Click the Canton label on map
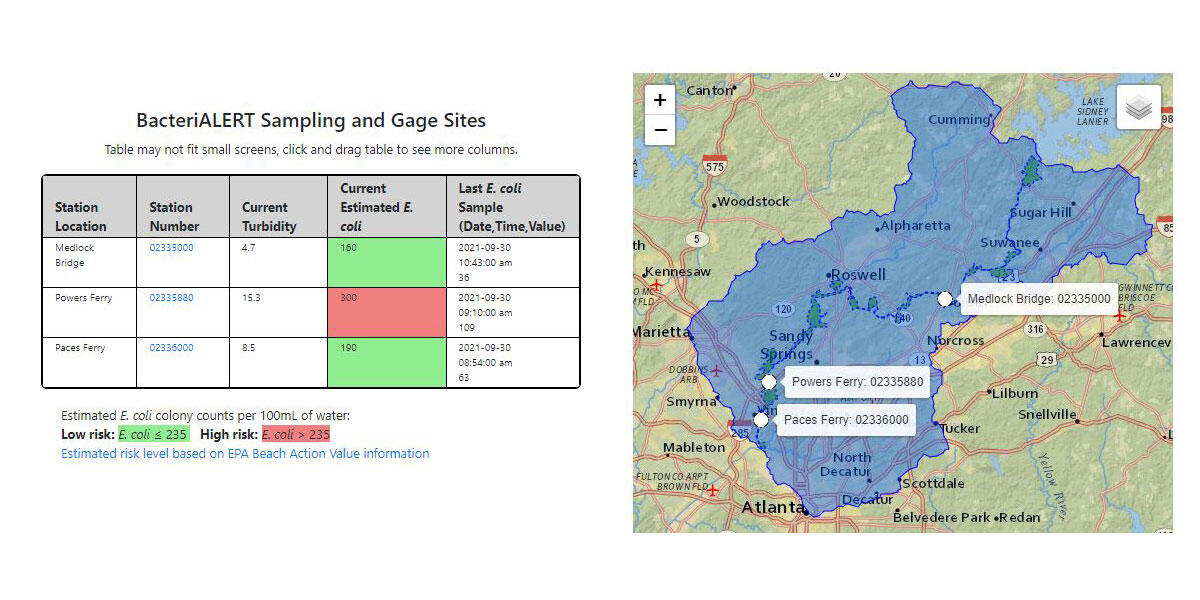Viewport: 1200px width, 600px height. (710, 90)
